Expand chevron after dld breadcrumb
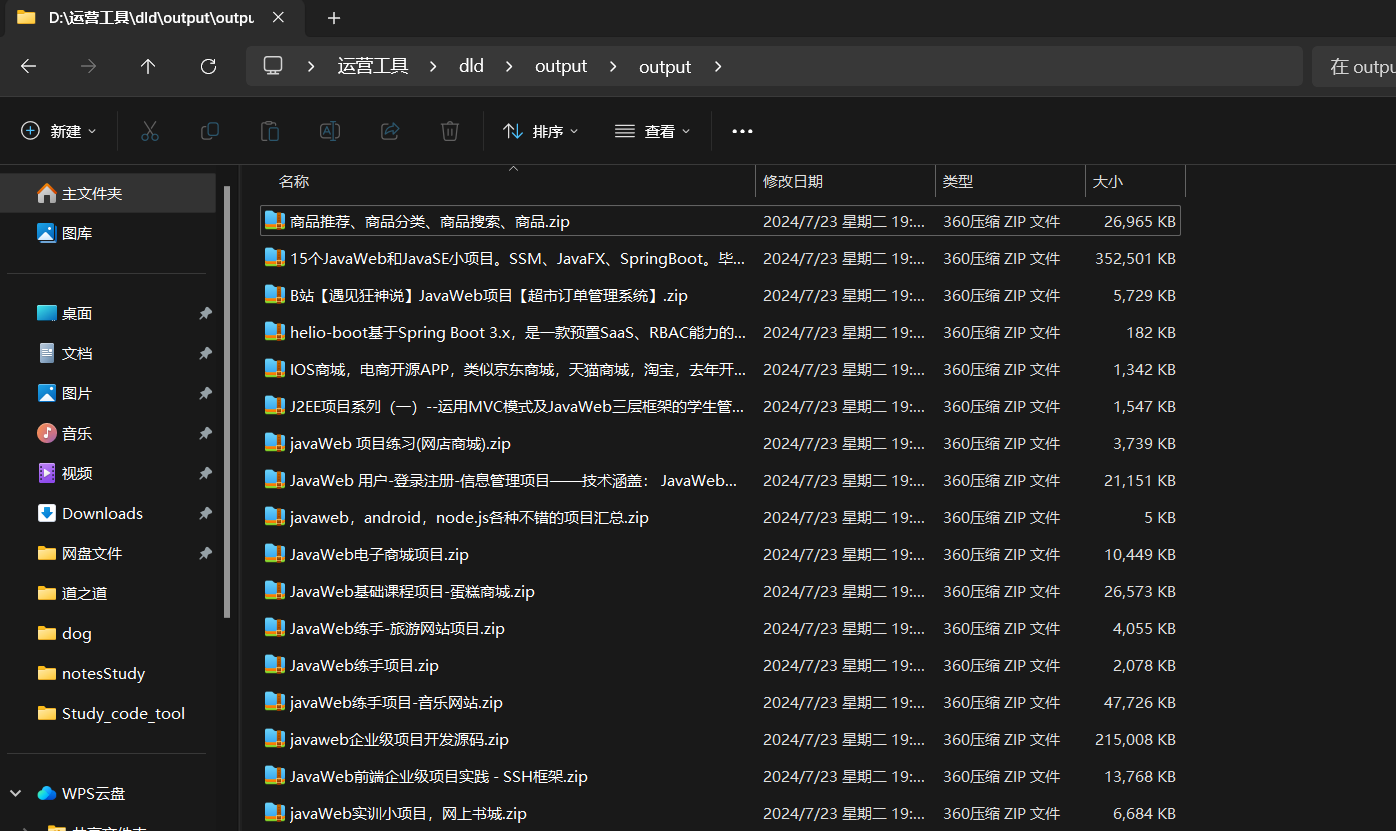This screenshot has width=1396, height=831. pyautogui.click(x=509, y=66)
